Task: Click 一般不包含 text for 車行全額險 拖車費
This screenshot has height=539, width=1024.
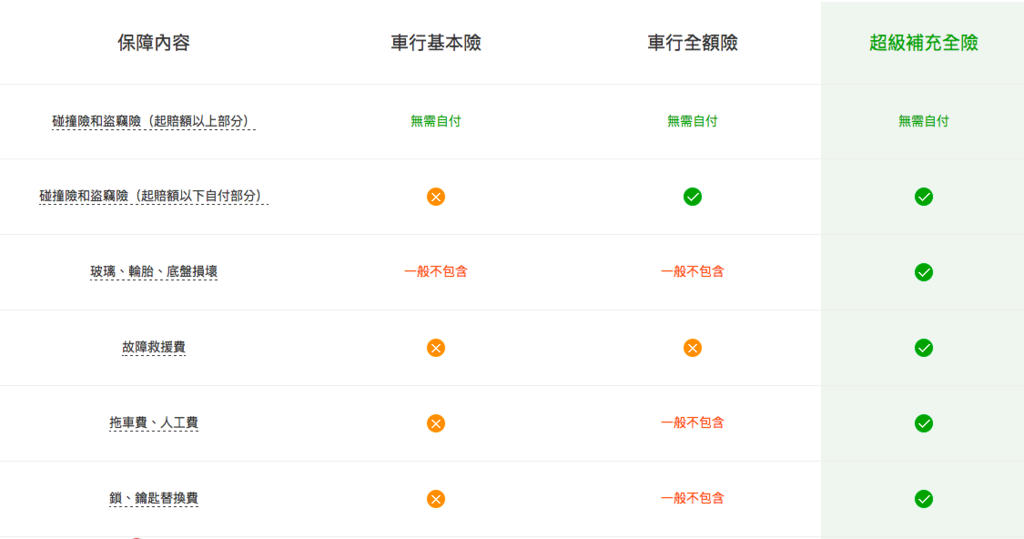Action: 692,423
